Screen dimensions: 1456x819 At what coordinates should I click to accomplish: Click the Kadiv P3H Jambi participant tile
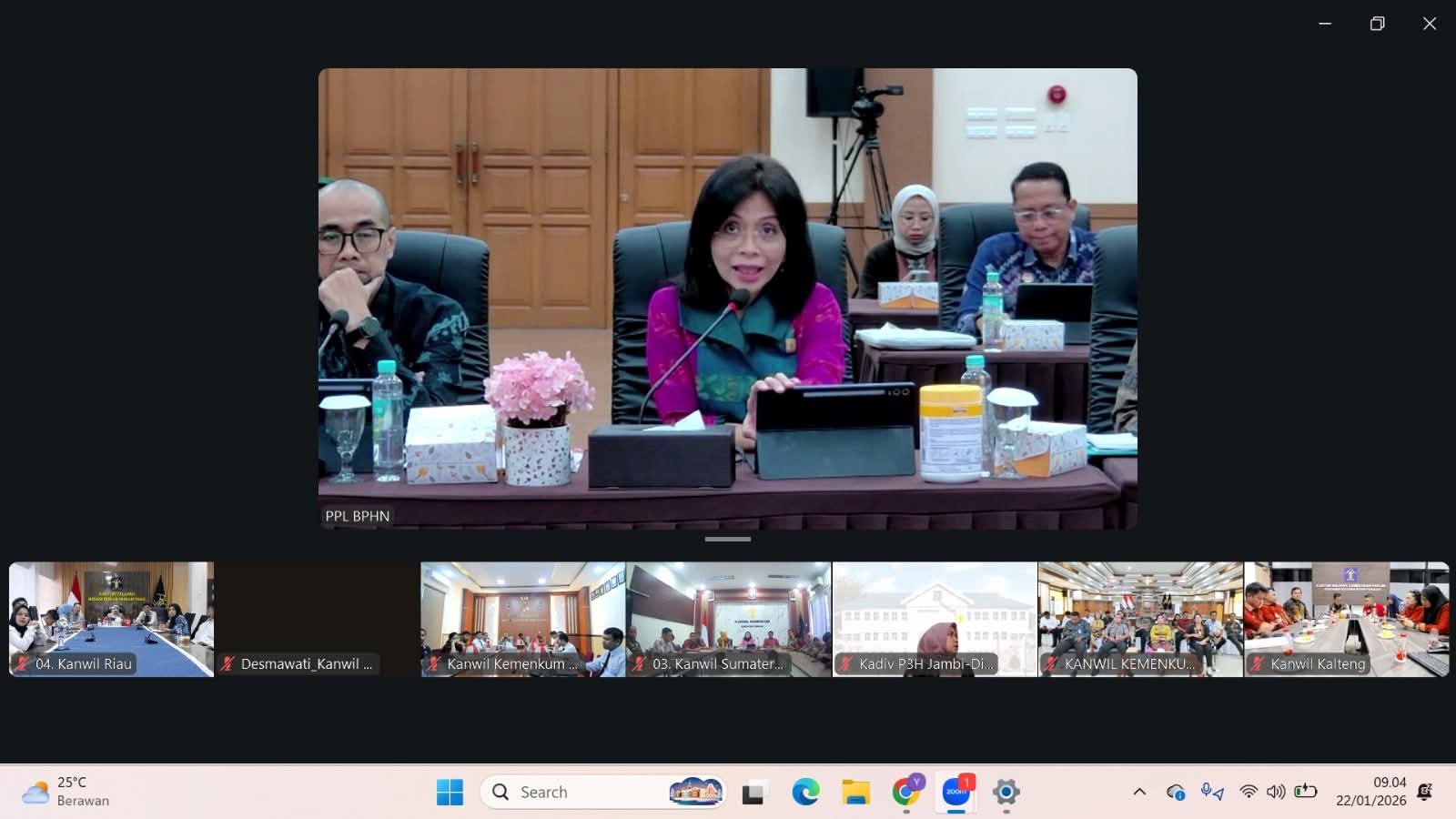tap(935, 619)
